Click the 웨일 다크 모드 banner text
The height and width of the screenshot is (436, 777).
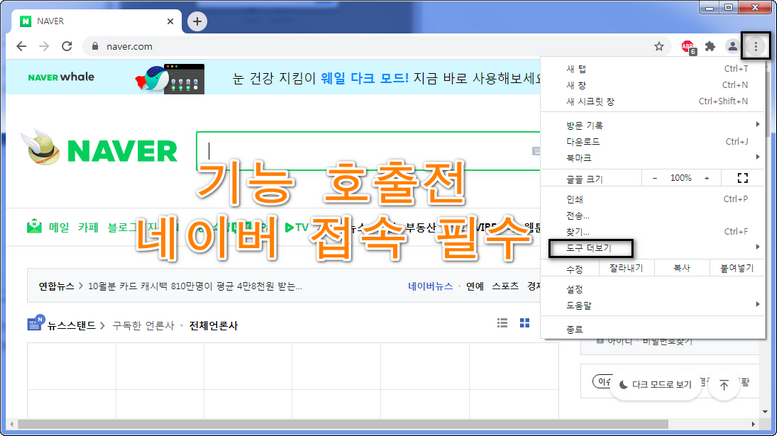(x=364, y=78)
